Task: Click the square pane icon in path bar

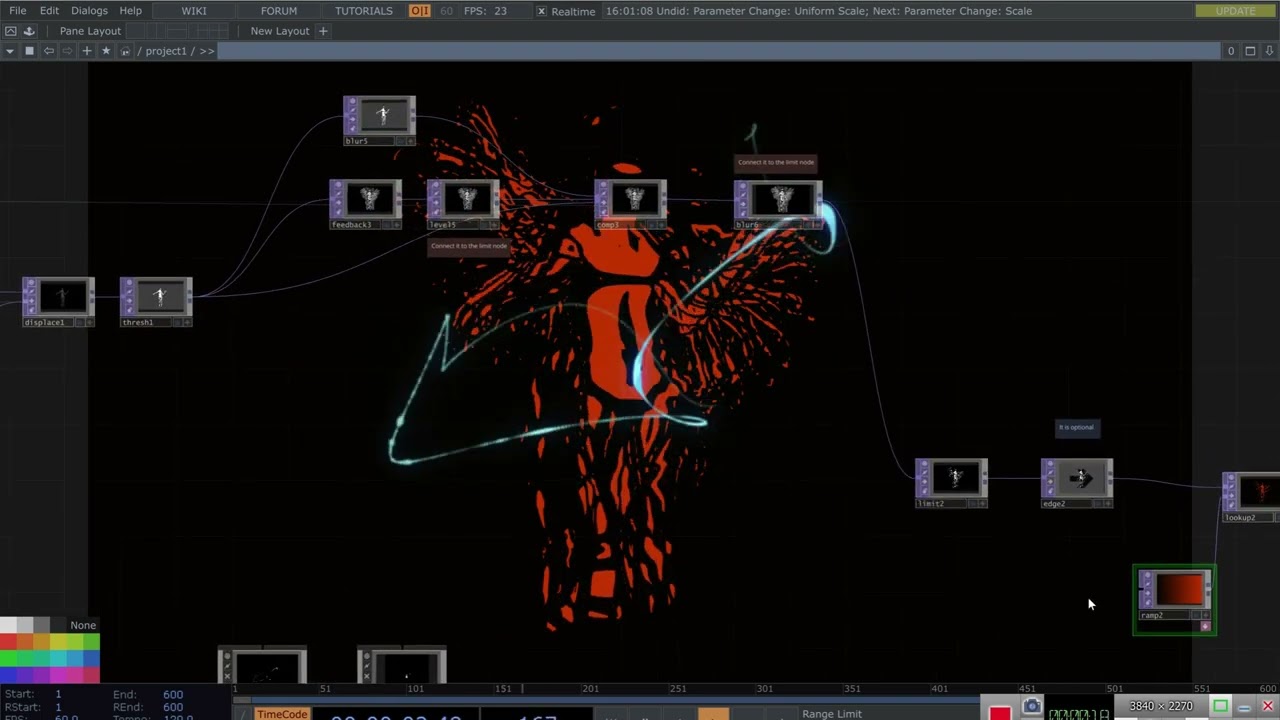Action: 29,51
